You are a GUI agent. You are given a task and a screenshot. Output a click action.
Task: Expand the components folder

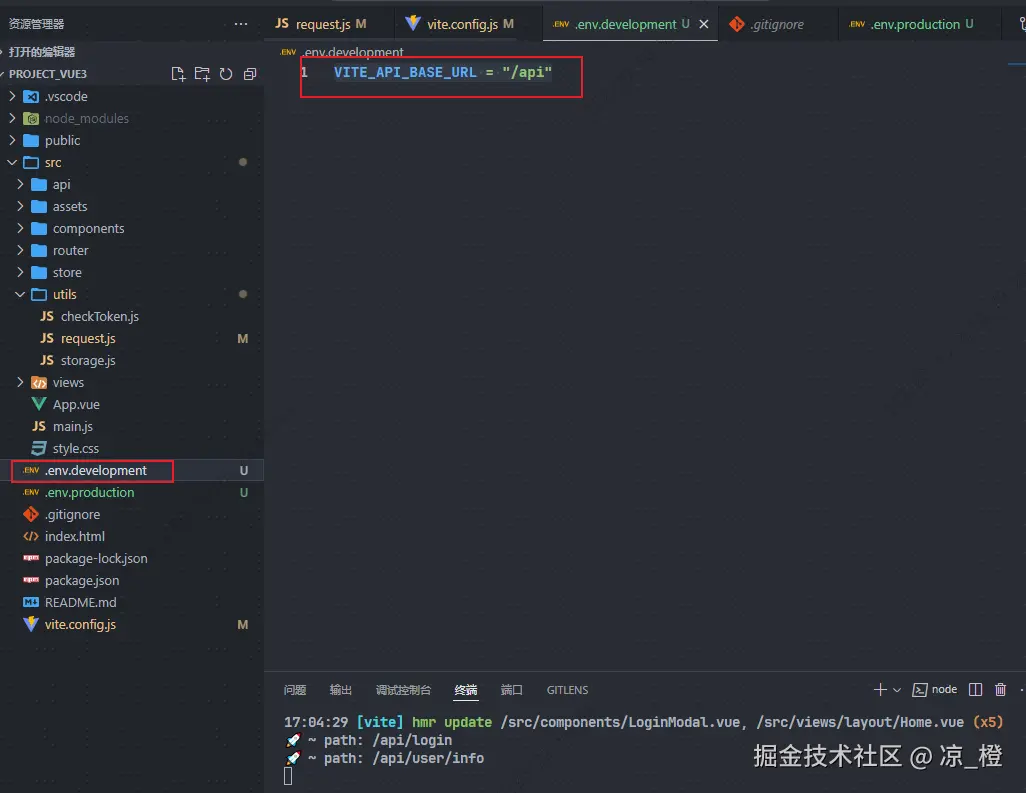[x=20, y=228]
